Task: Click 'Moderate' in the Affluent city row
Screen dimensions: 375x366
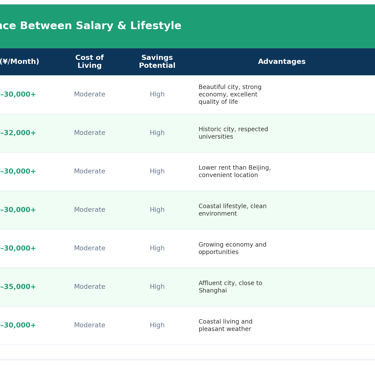Action: click(89, 287)
